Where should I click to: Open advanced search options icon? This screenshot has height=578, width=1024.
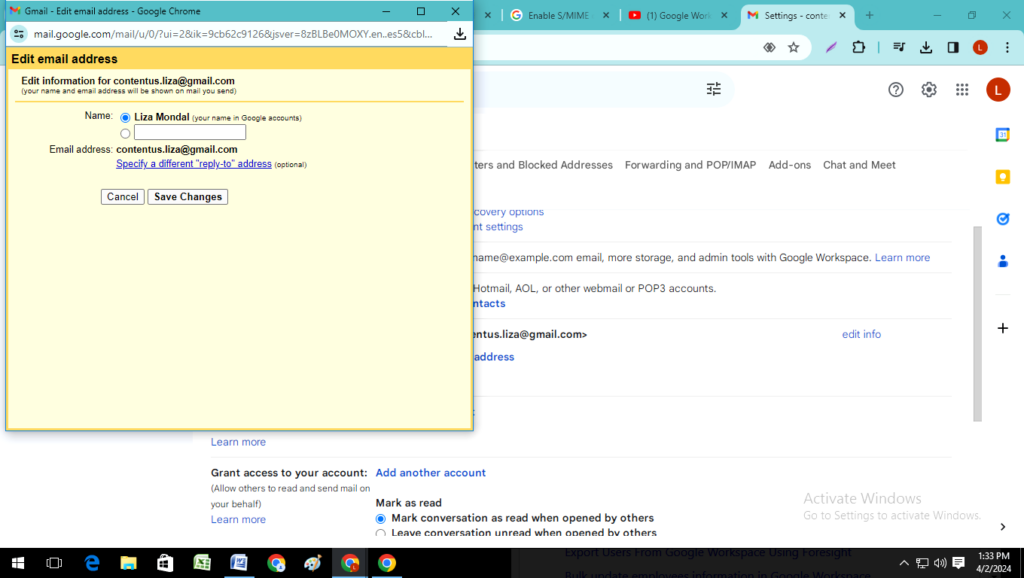pyautogui.click(x=713, y=89)
